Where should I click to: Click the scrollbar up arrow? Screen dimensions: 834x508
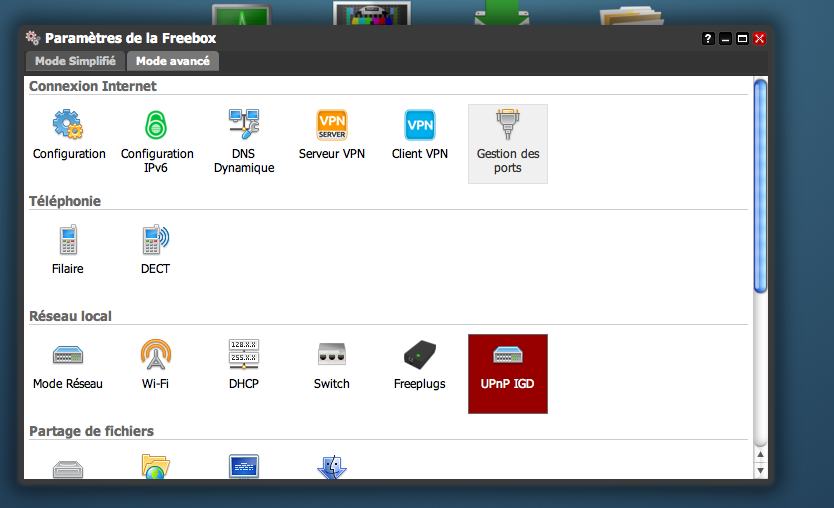point(761,454)
